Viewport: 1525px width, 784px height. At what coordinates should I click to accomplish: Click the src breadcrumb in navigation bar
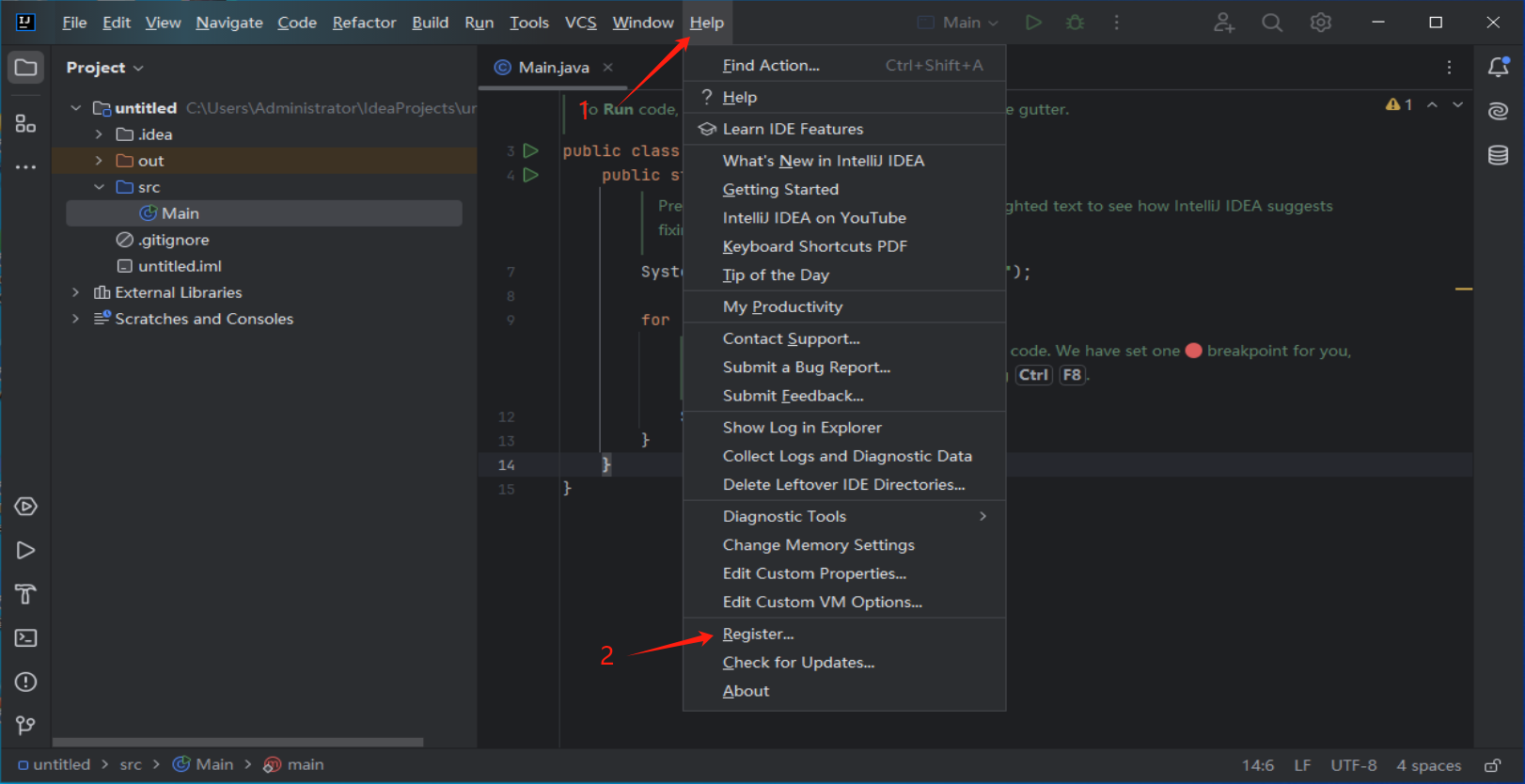point(131,765)
